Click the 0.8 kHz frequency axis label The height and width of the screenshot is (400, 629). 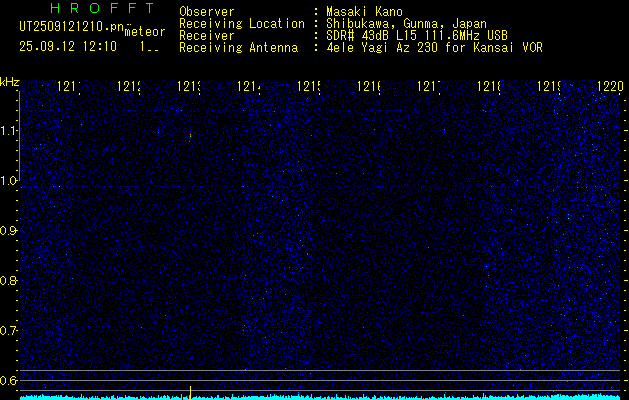8,280
